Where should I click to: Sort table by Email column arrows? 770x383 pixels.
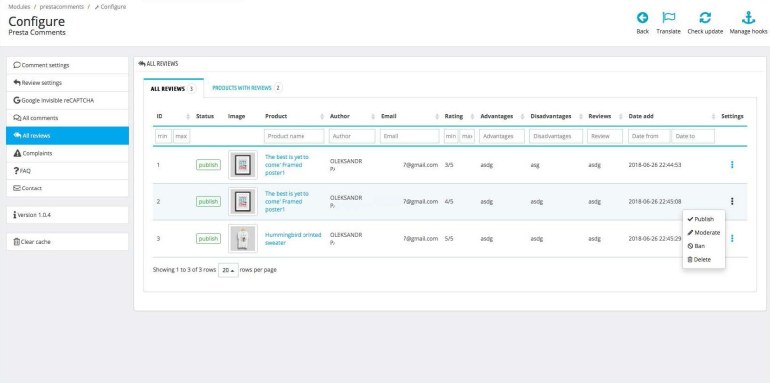coord(437,116)
